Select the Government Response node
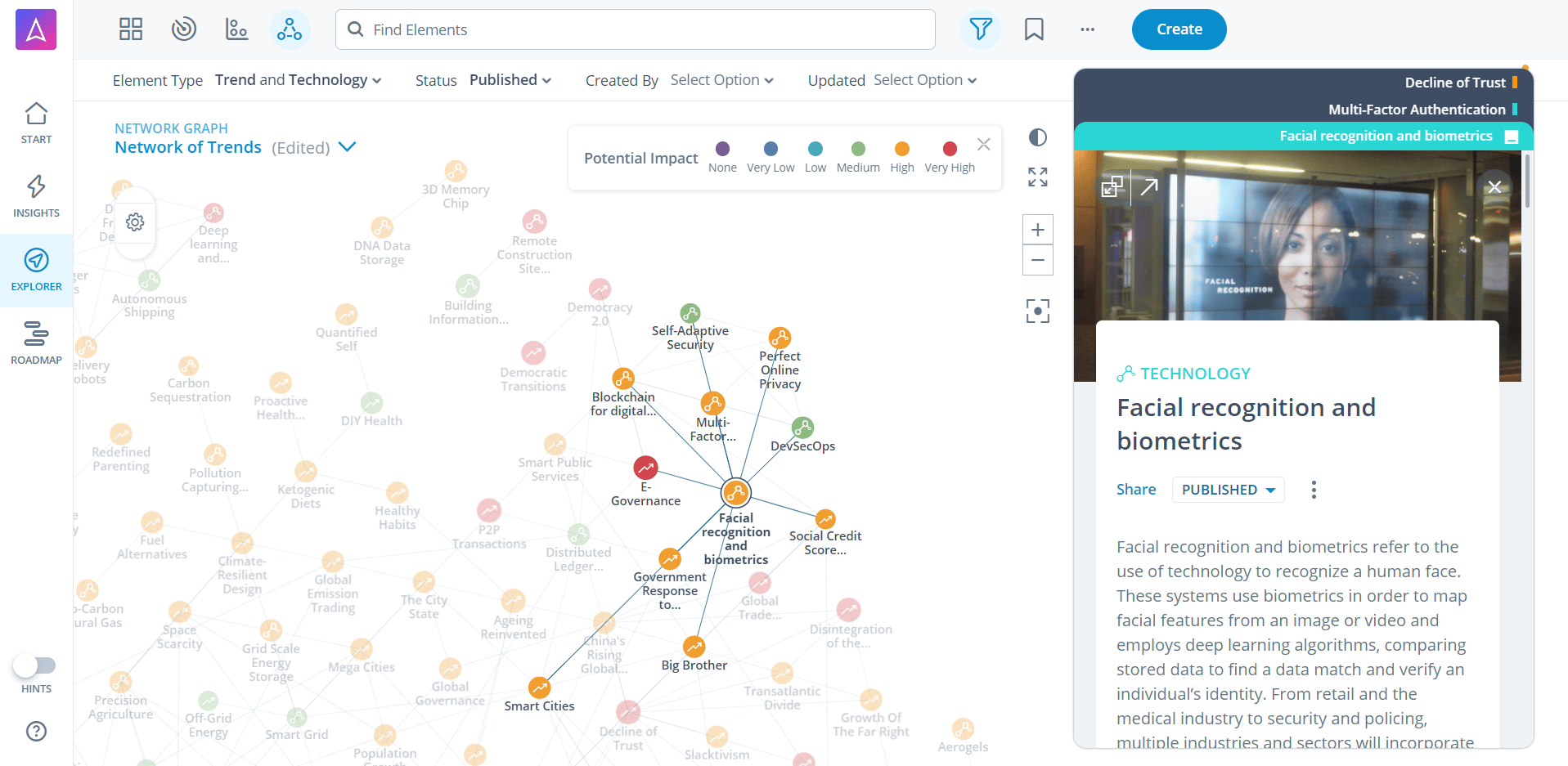1568x766 pixels. [670, 559]
